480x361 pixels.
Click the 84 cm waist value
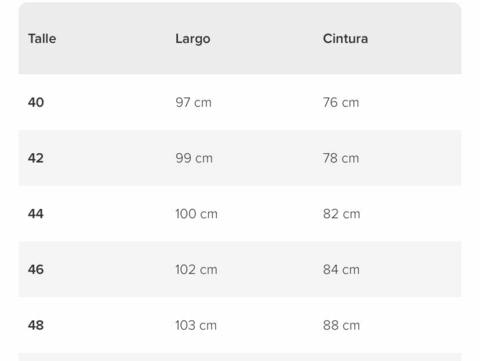coord(341,269)
